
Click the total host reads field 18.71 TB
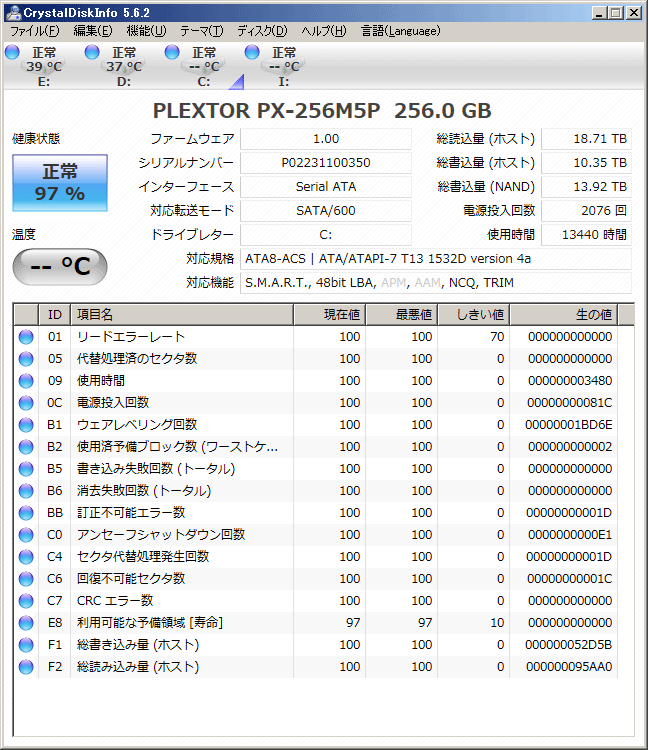coord(586,139)
